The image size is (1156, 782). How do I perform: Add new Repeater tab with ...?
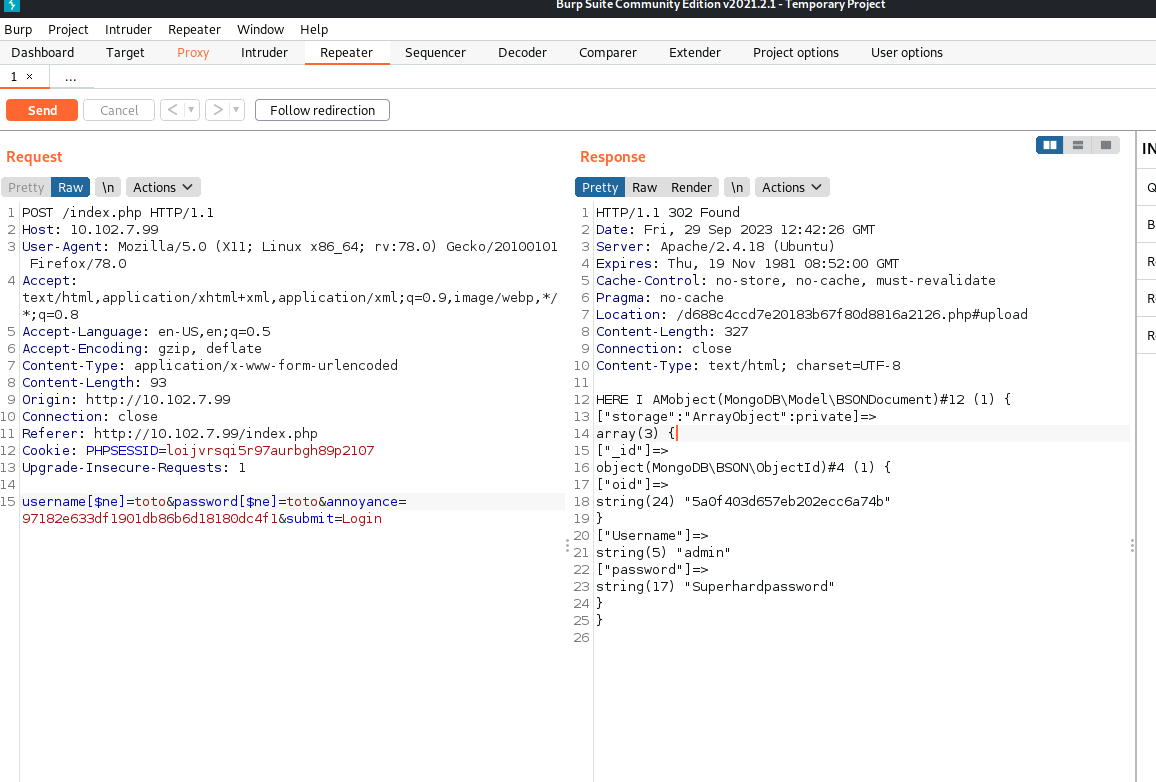[70, 77]
